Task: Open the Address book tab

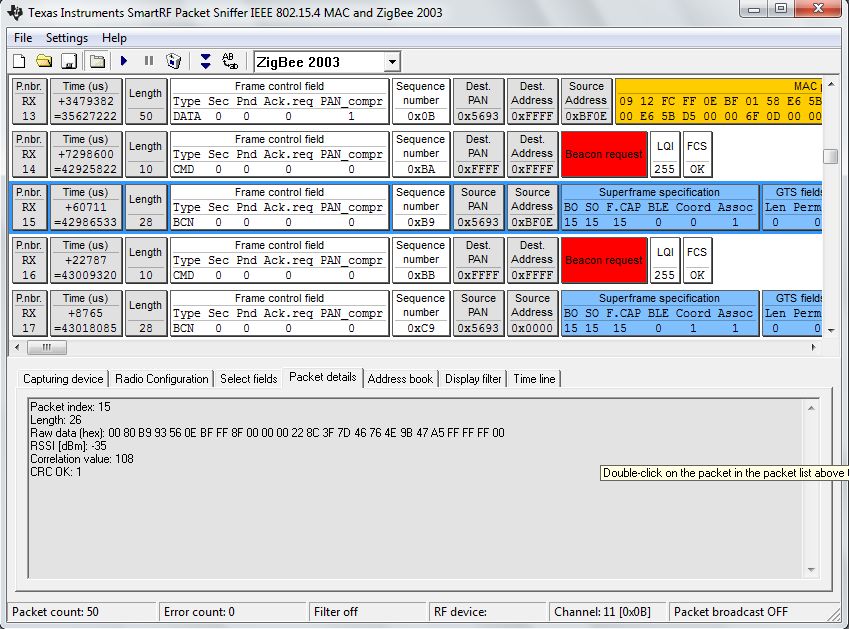Action: [x=400, y=379]
